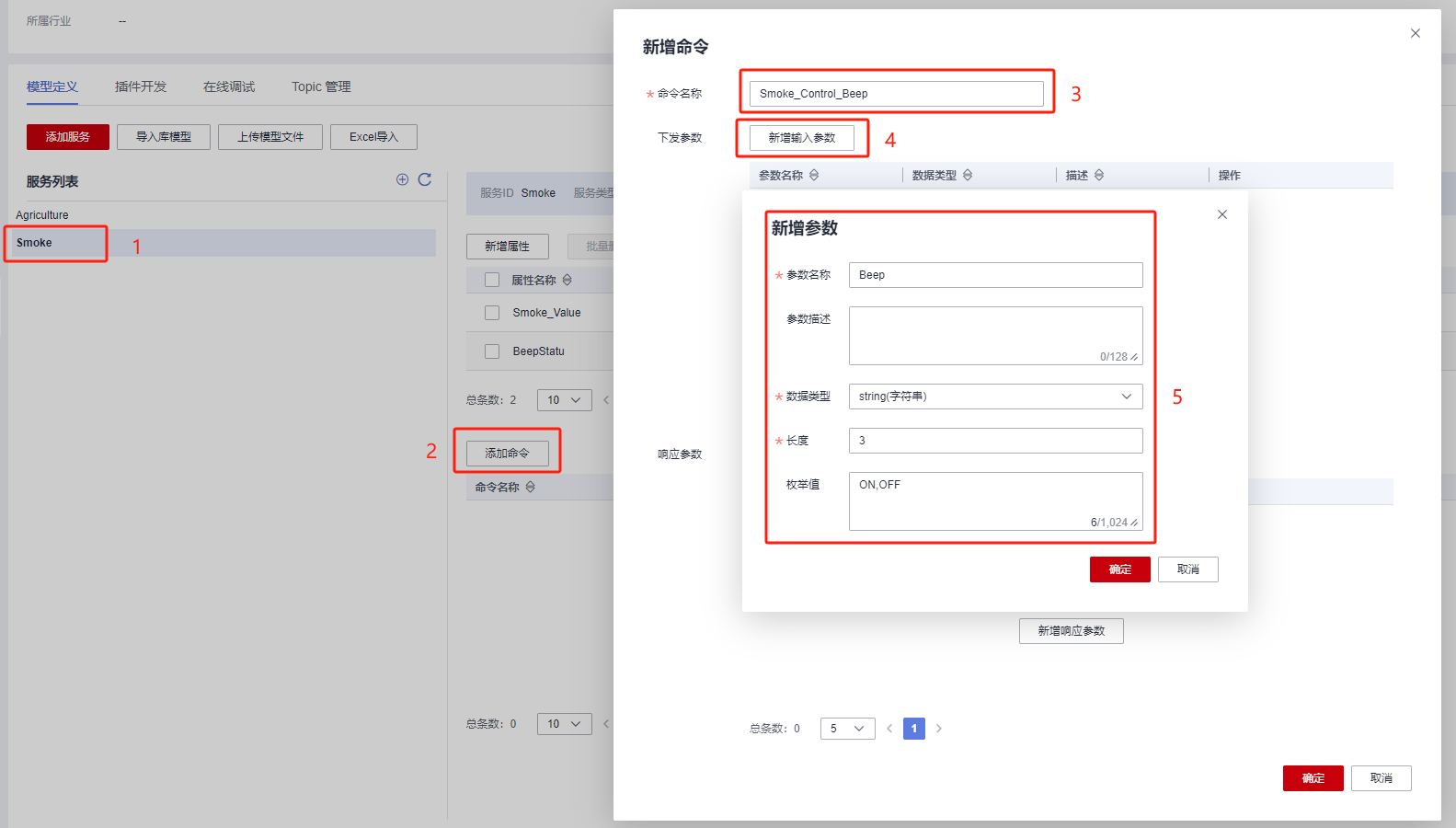Click the 参数名称 field containing Beep
1456x828 pixels.
click(x=995, y=275)
